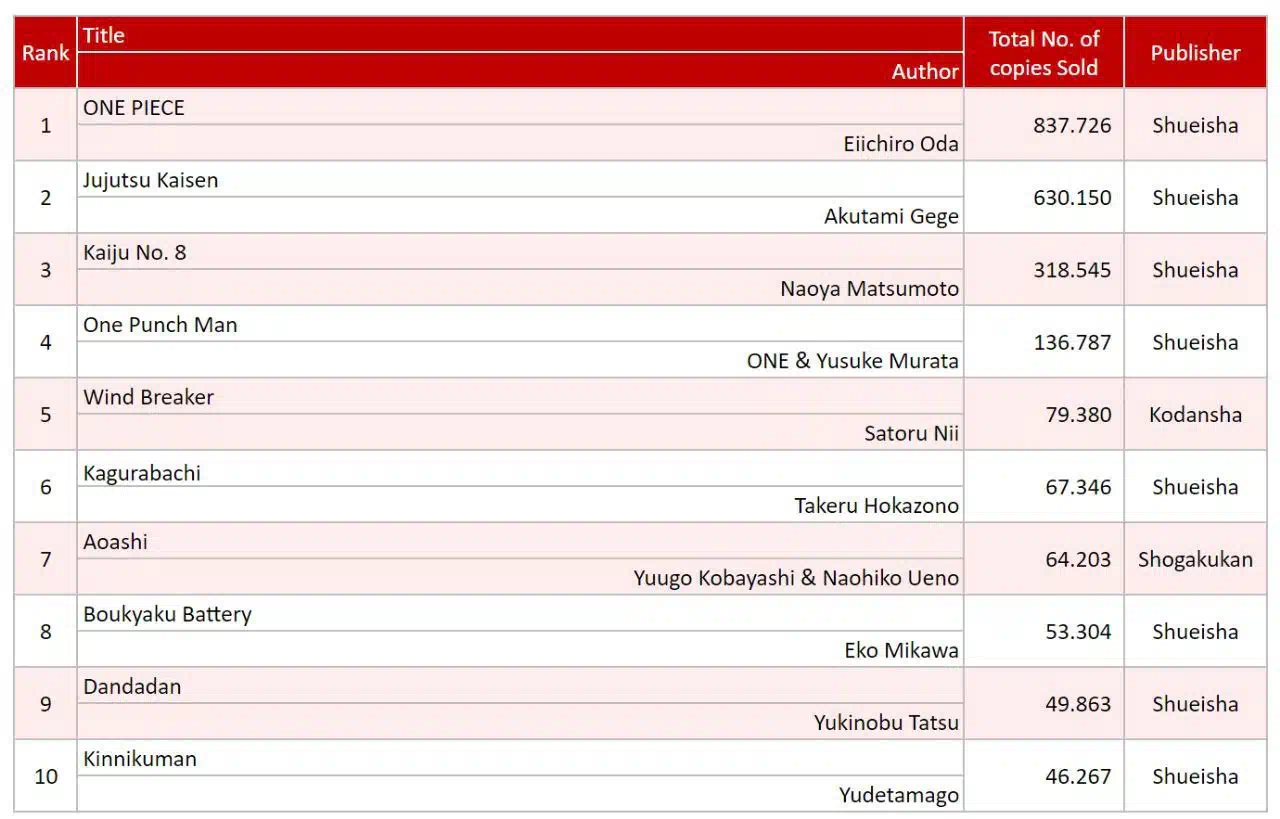Select the 79.380 sales value

coord(1078,414)
